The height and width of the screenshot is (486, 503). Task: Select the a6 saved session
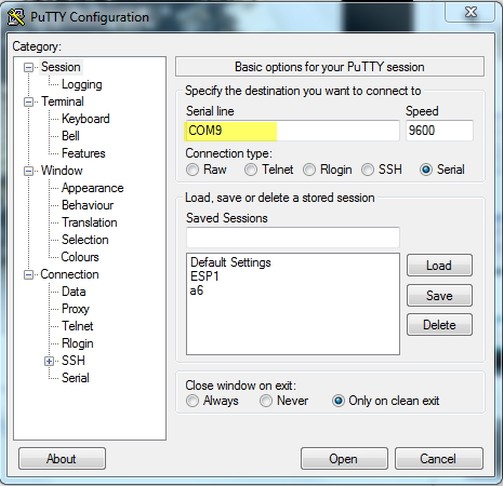coord(196,291)
